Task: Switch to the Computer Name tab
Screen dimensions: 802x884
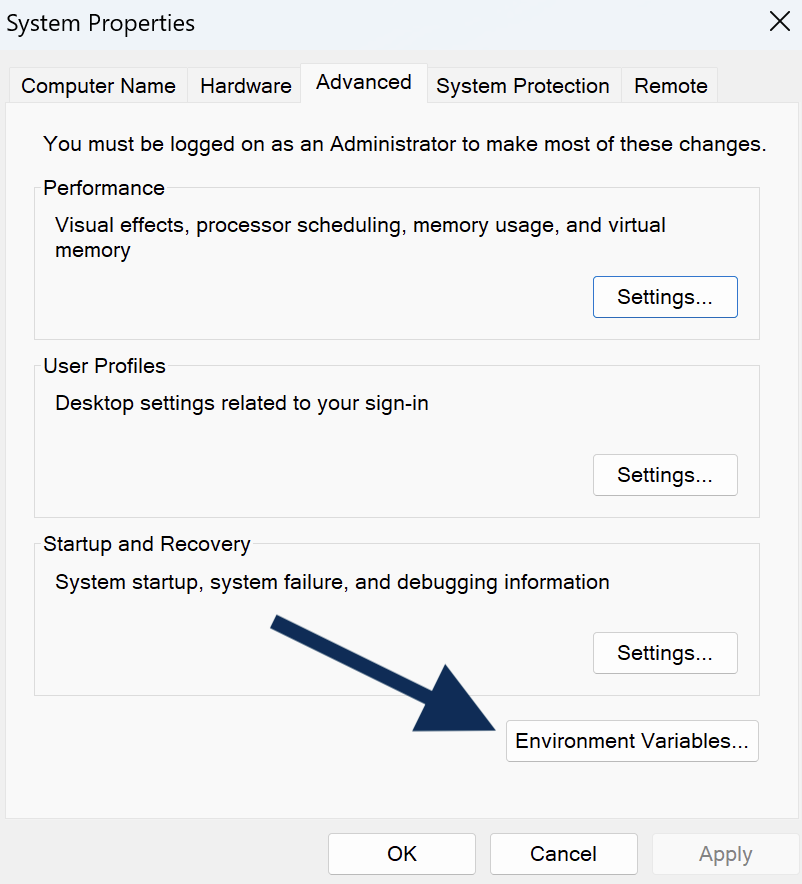Action: 98,86
